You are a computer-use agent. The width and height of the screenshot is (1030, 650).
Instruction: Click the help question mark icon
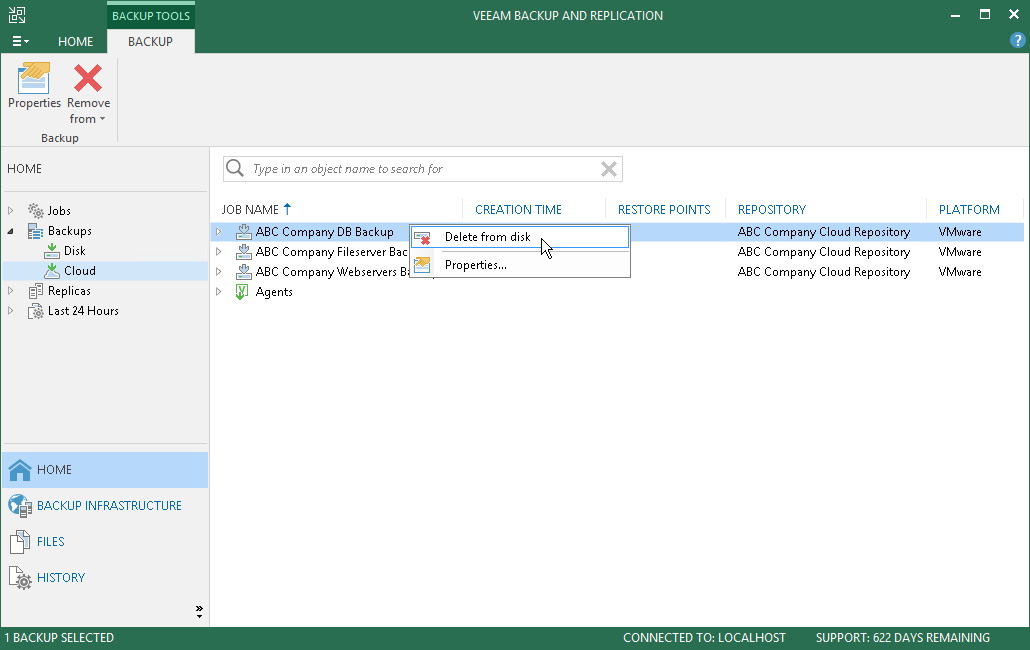[x=1018, y=40]
